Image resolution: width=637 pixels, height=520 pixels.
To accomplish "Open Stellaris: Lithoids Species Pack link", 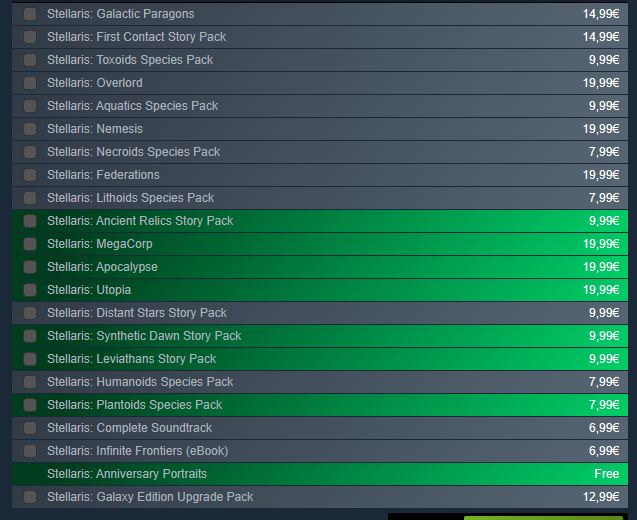I will click(130, 198).
